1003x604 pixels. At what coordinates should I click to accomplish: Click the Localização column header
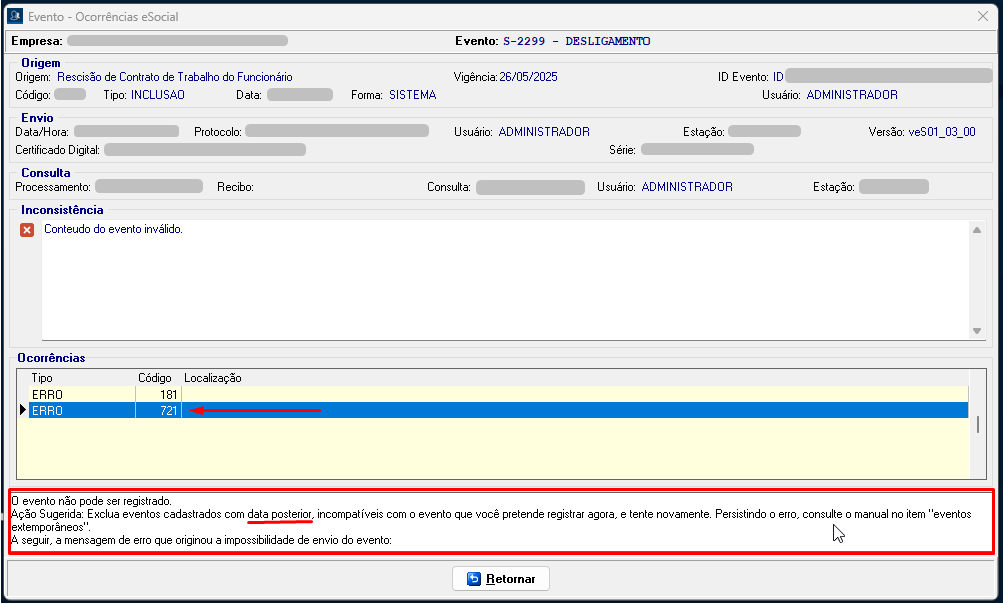212,378
